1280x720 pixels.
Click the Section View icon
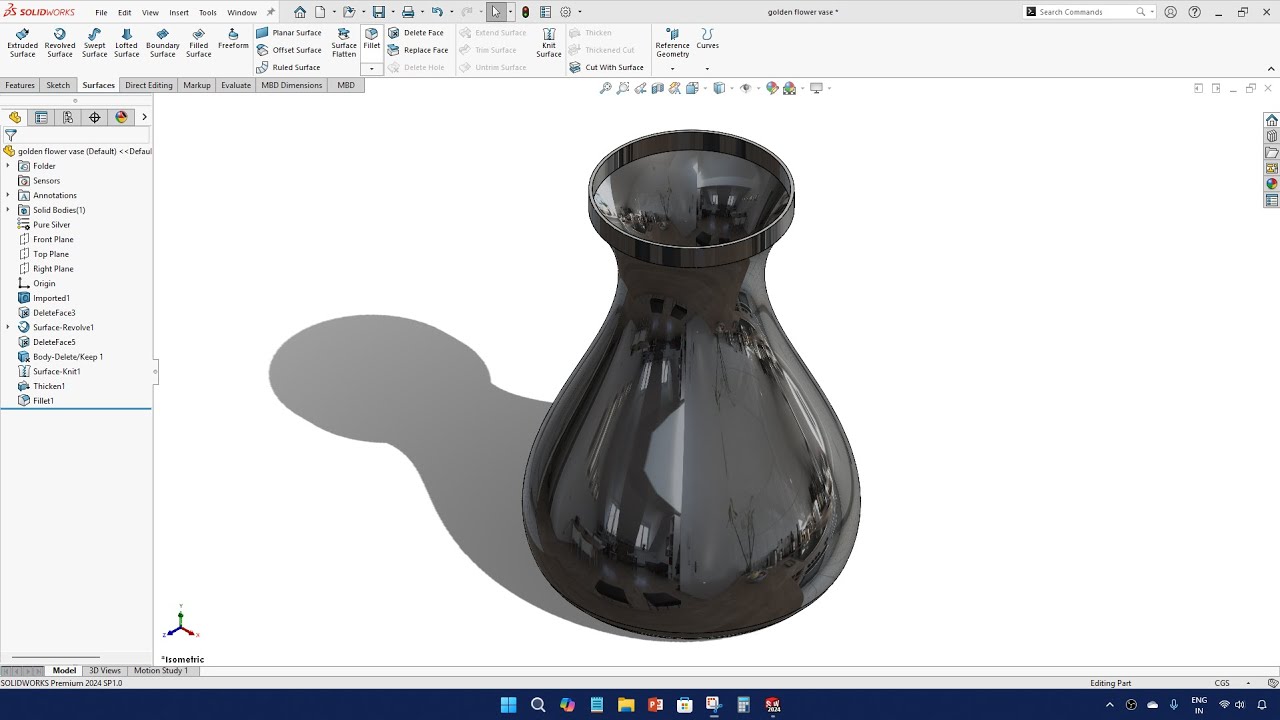tap(658, 88)
